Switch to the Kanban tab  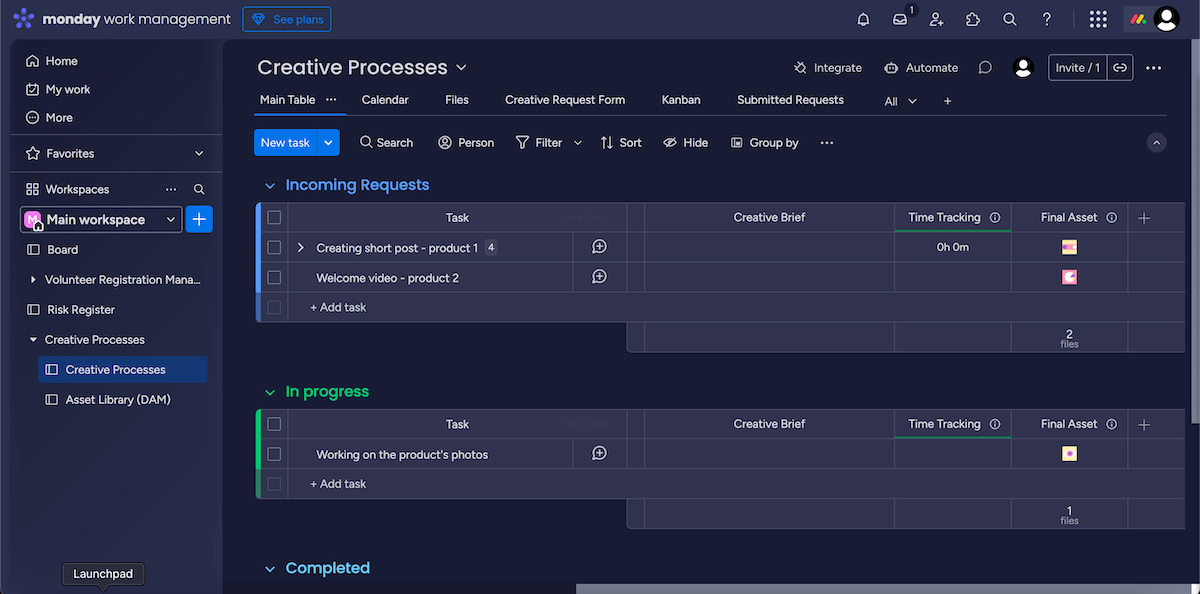point(680,100)
